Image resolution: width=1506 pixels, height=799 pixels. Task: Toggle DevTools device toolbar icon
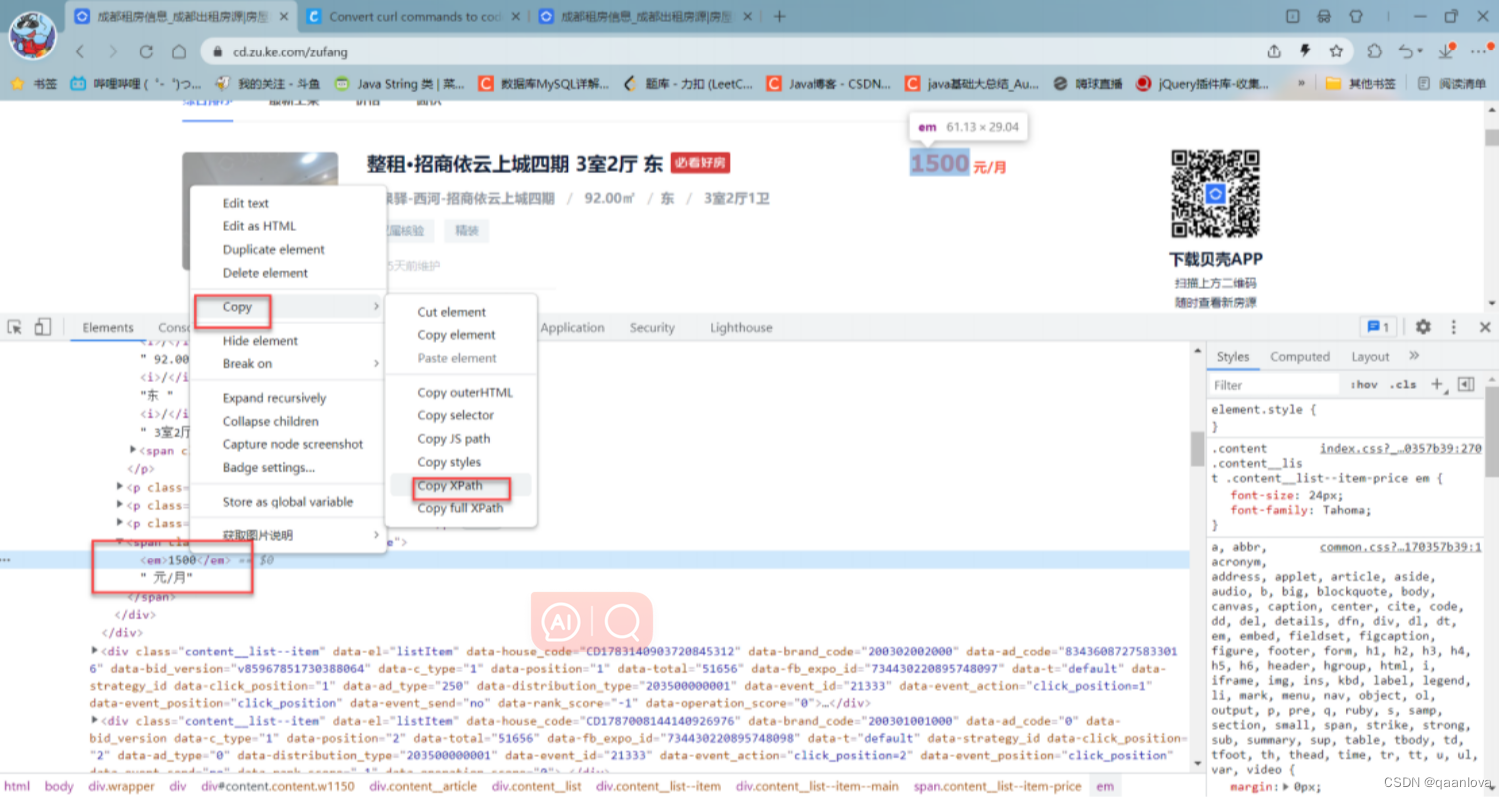point(42,327)
